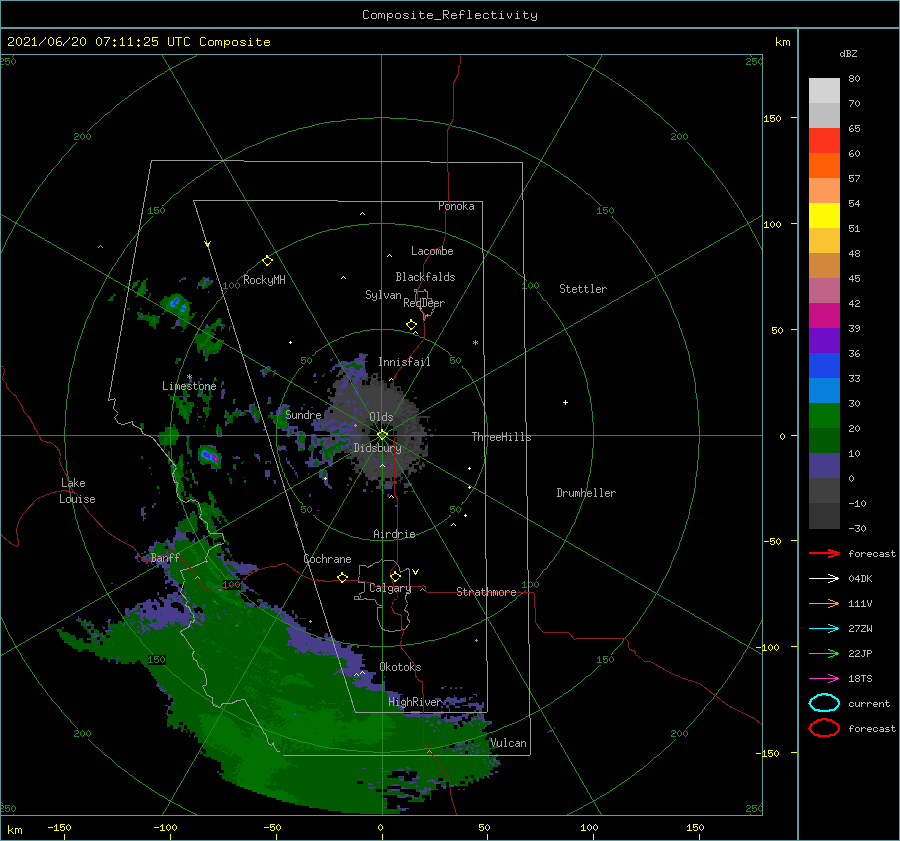
Task: Select the blue 33-36 dBZ swatch
Action: [824, 365]
